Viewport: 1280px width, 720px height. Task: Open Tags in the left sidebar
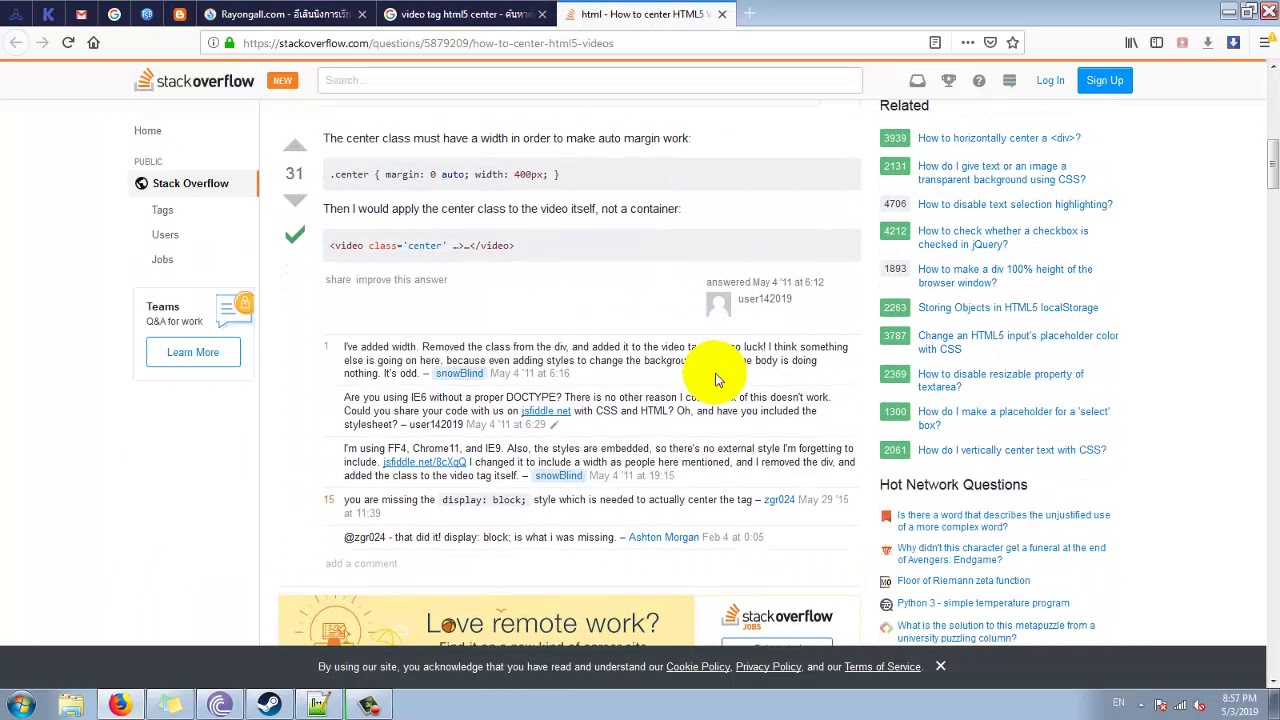click(x=162, y=210)
